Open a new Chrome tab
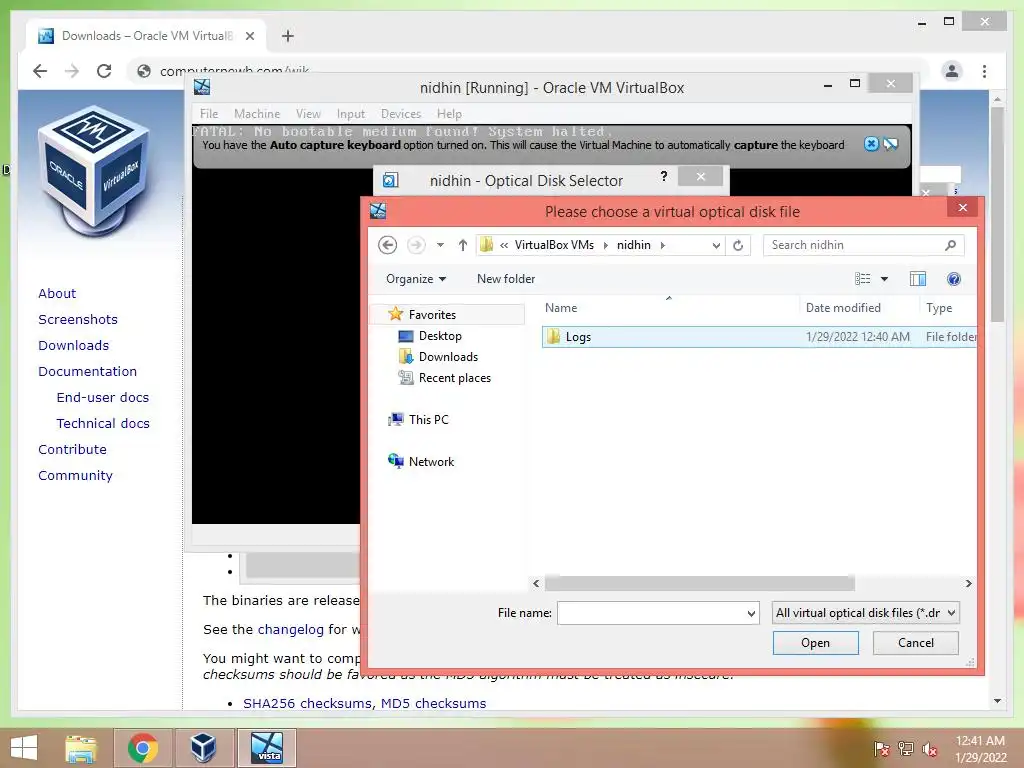1024x768 pixels. click(287, 36)
